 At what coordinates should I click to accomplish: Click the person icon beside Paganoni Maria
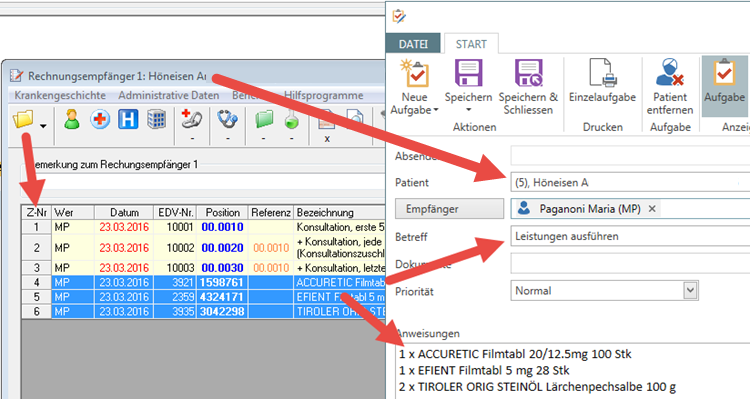pyautogui.click(x=524, y=208)
